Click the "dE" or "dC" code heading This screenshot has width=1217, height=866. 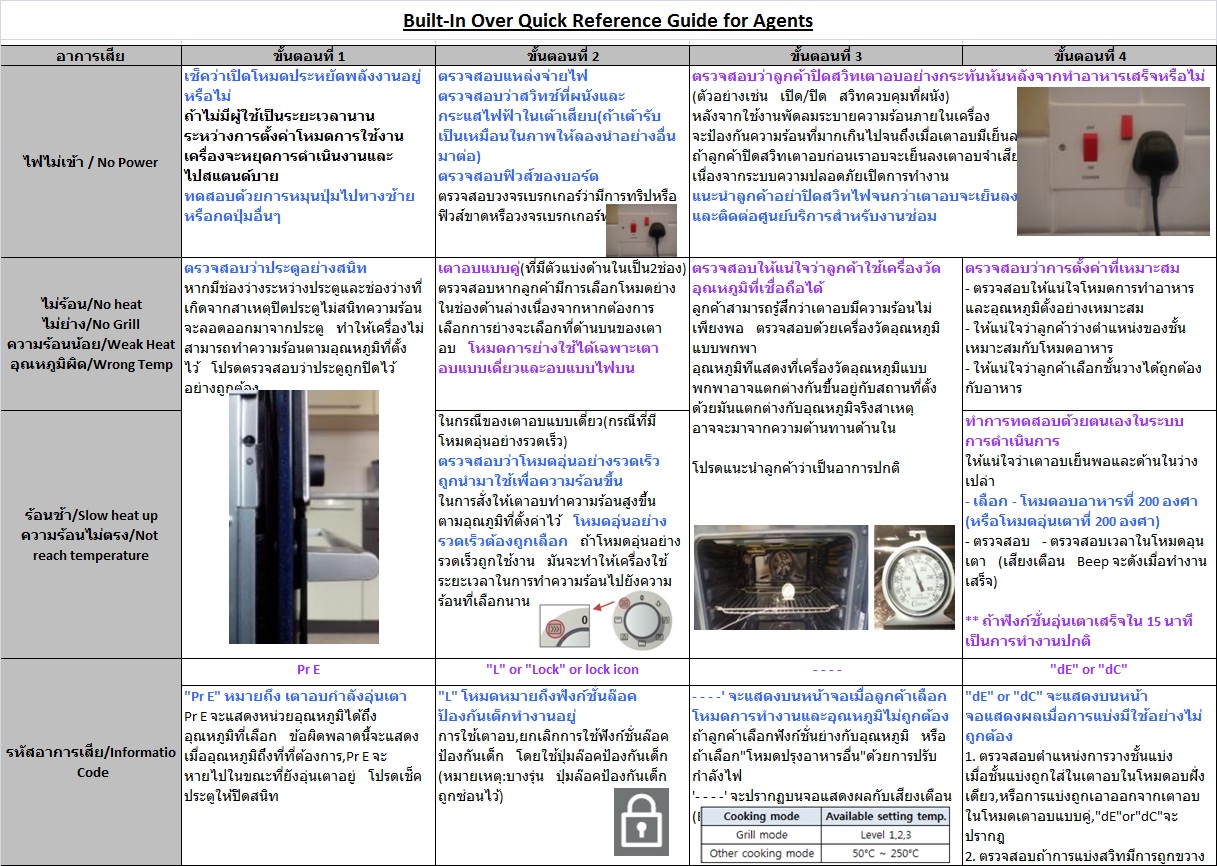click(1089, 669)
